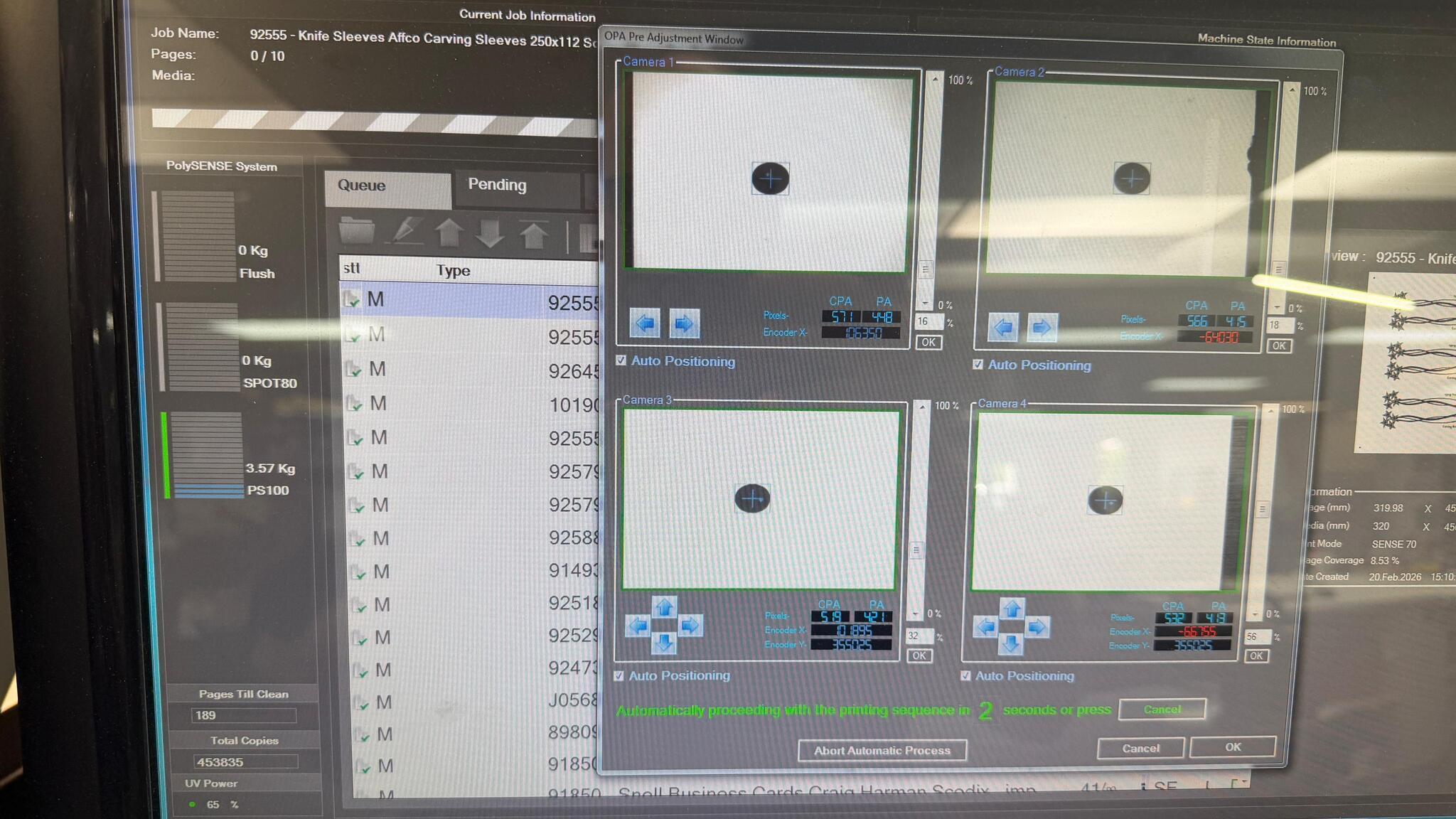Switch to the Queue tab
1456x819 pixels.
tap(387, 188)
